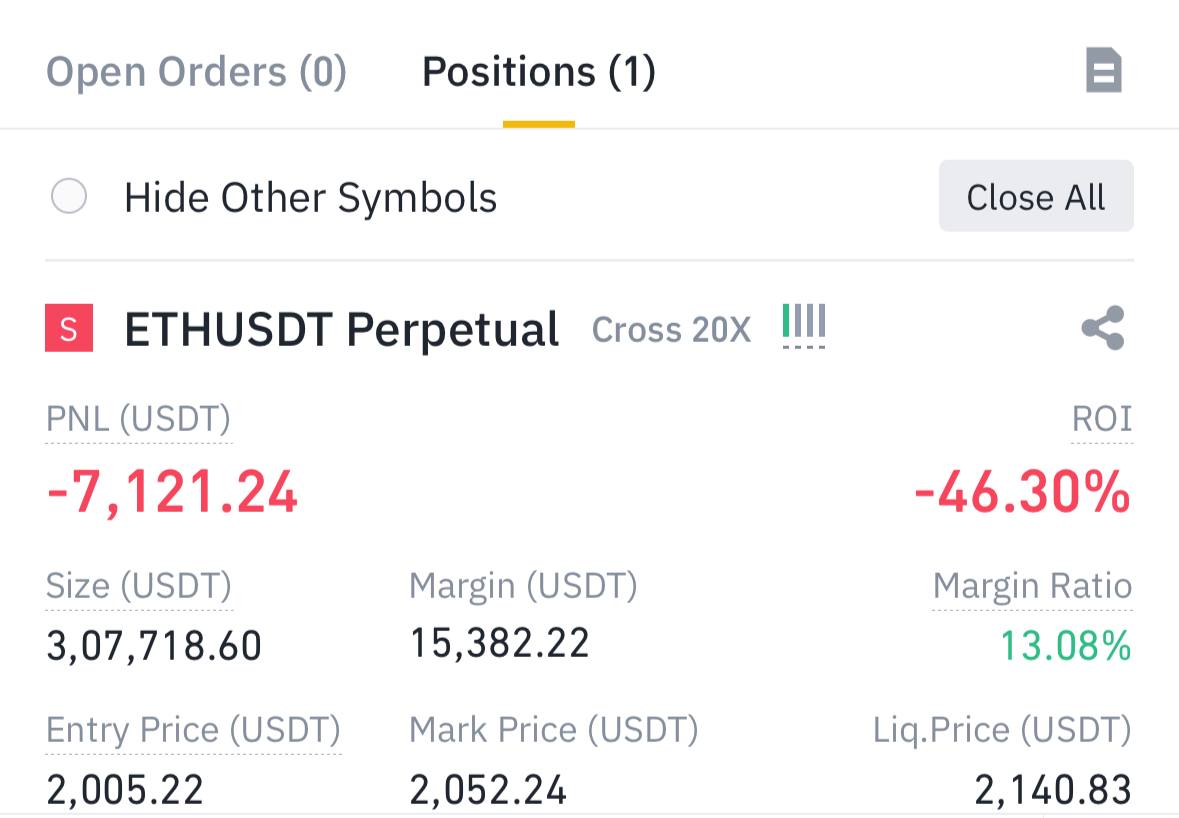Enable Hide Other Symbols radio button

pos(69,197)
